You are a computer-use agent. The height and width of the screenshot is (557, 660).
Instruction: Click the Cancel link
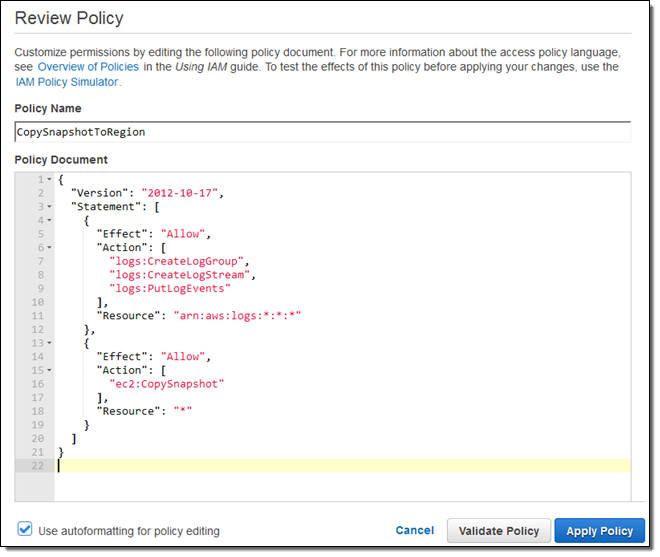click(x=414, y=530)
